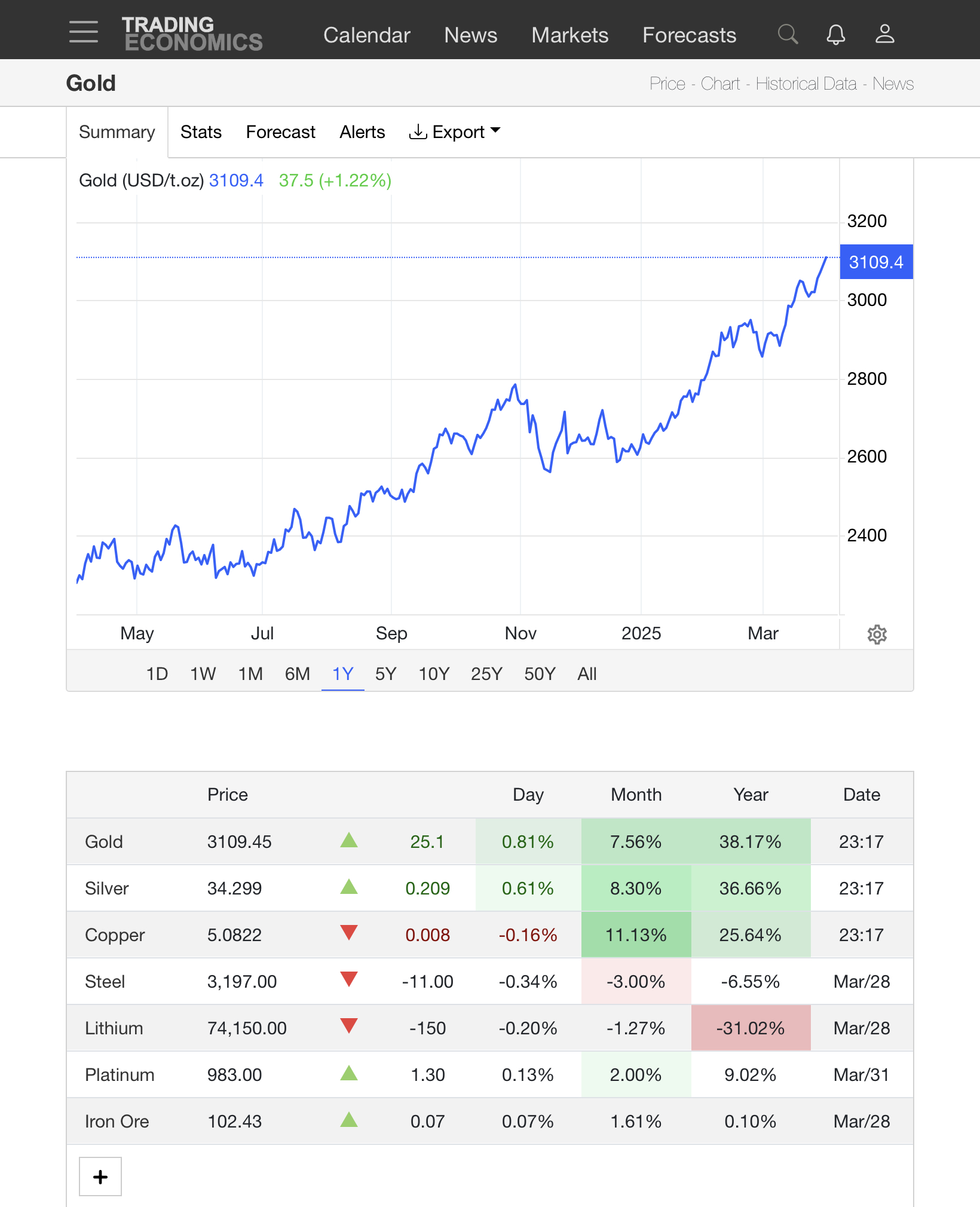Open Iron Ore in commodities table

(117, 1122)
